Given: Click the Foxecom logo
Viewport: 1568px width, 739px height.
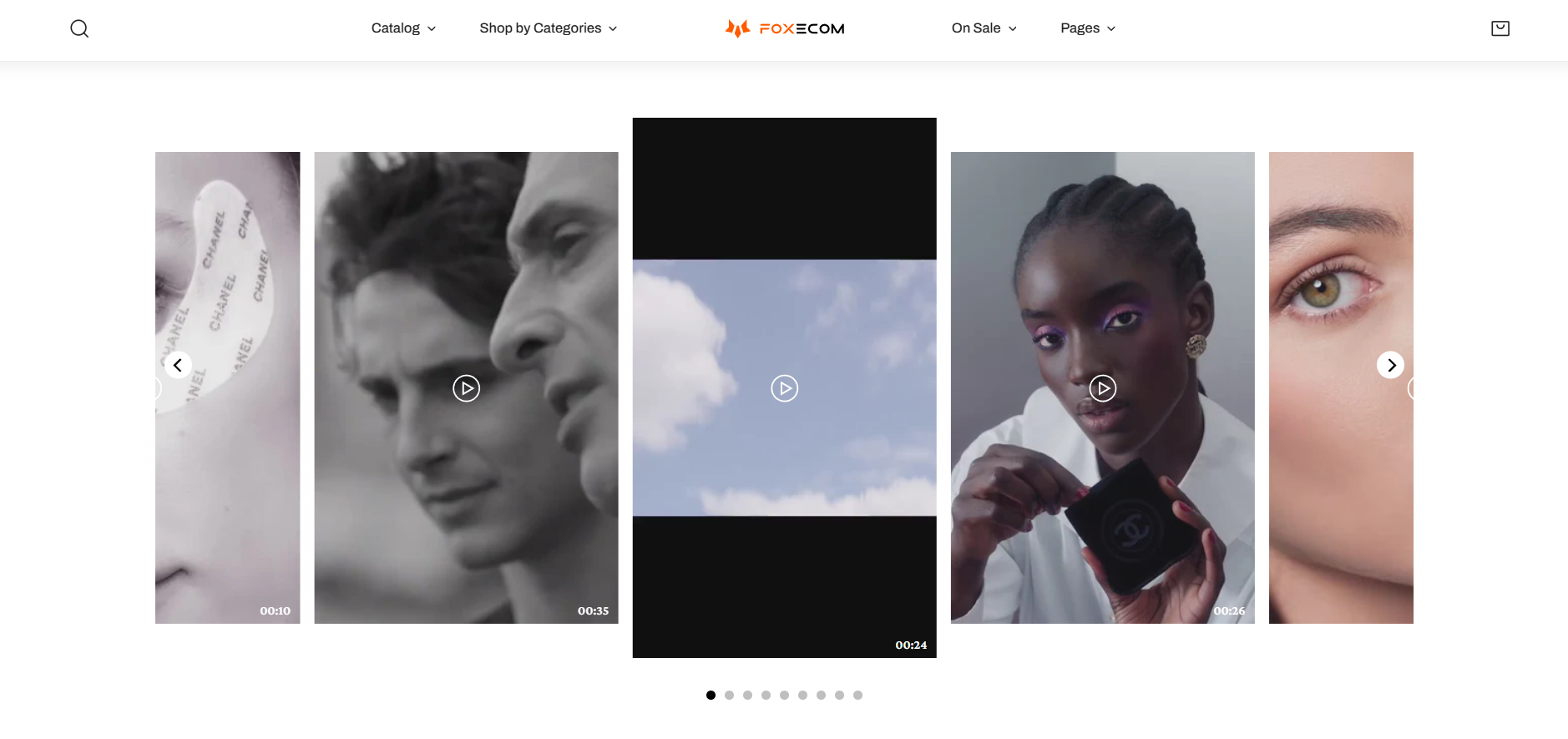Looking at the screenshot, I should [x=784, y=28].
